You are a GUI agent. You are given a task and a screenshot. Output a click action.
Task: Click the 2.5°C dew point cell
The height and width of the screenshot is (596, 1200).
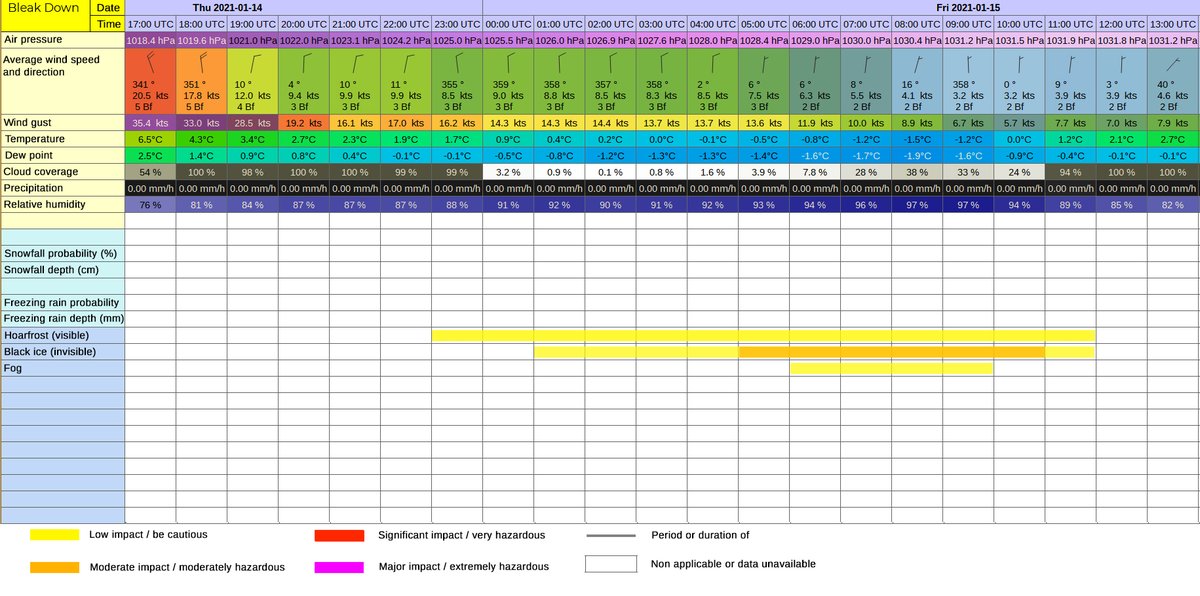(152, 155)
